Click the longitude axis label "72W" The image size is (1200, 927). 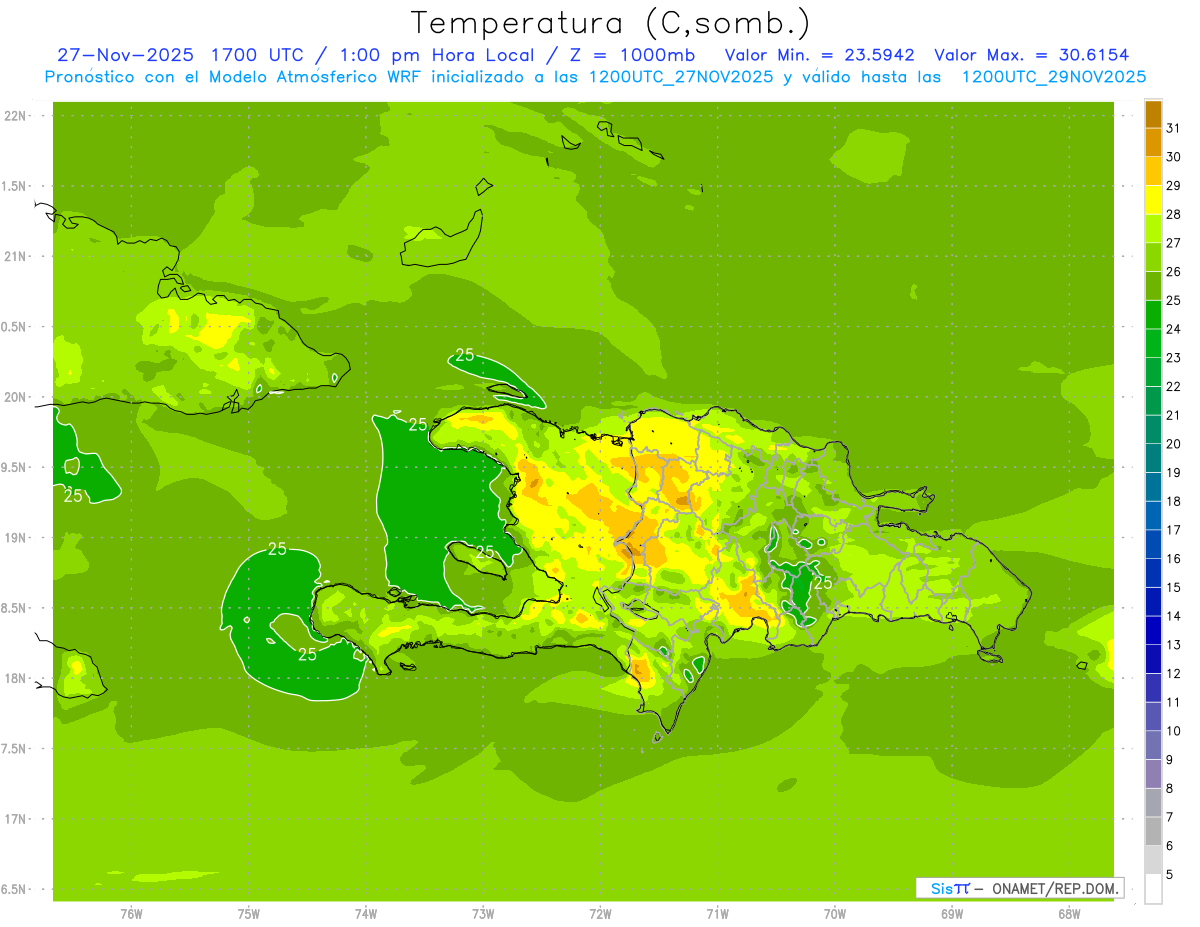tap(600, 913)
